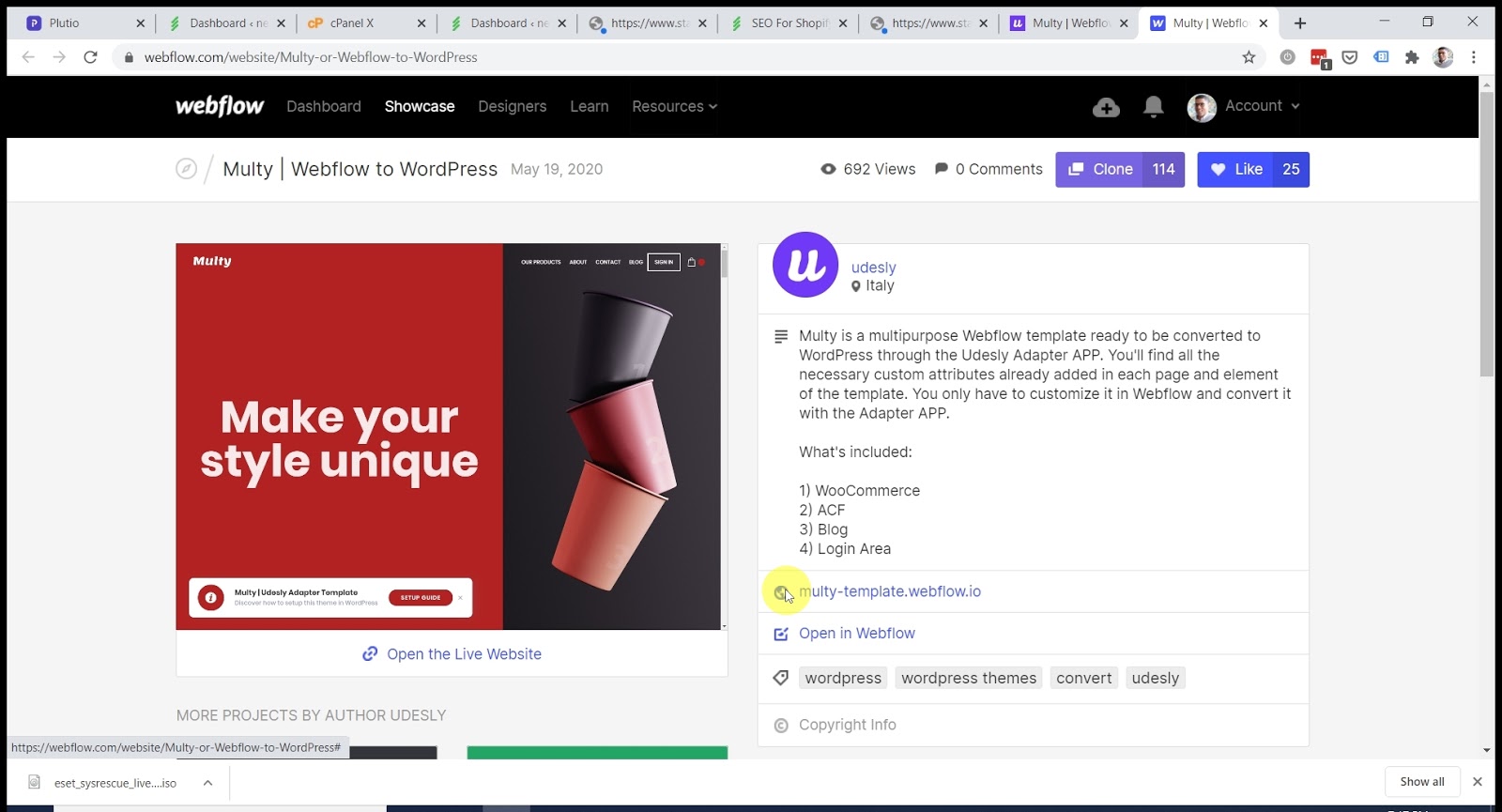Like this project

[x=1253, y=169]
